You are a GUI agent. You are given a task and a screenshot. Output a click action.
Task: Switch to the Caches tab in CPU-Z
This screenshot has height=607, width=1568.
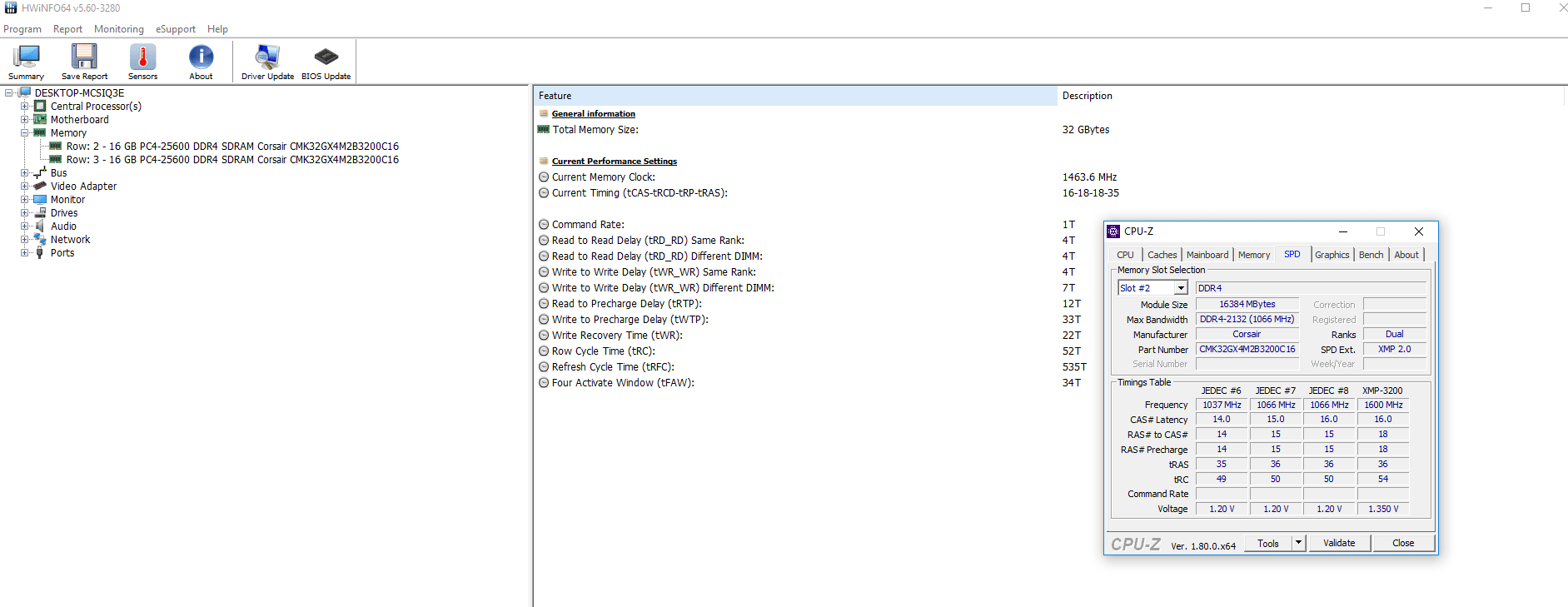click(1162, 255)
